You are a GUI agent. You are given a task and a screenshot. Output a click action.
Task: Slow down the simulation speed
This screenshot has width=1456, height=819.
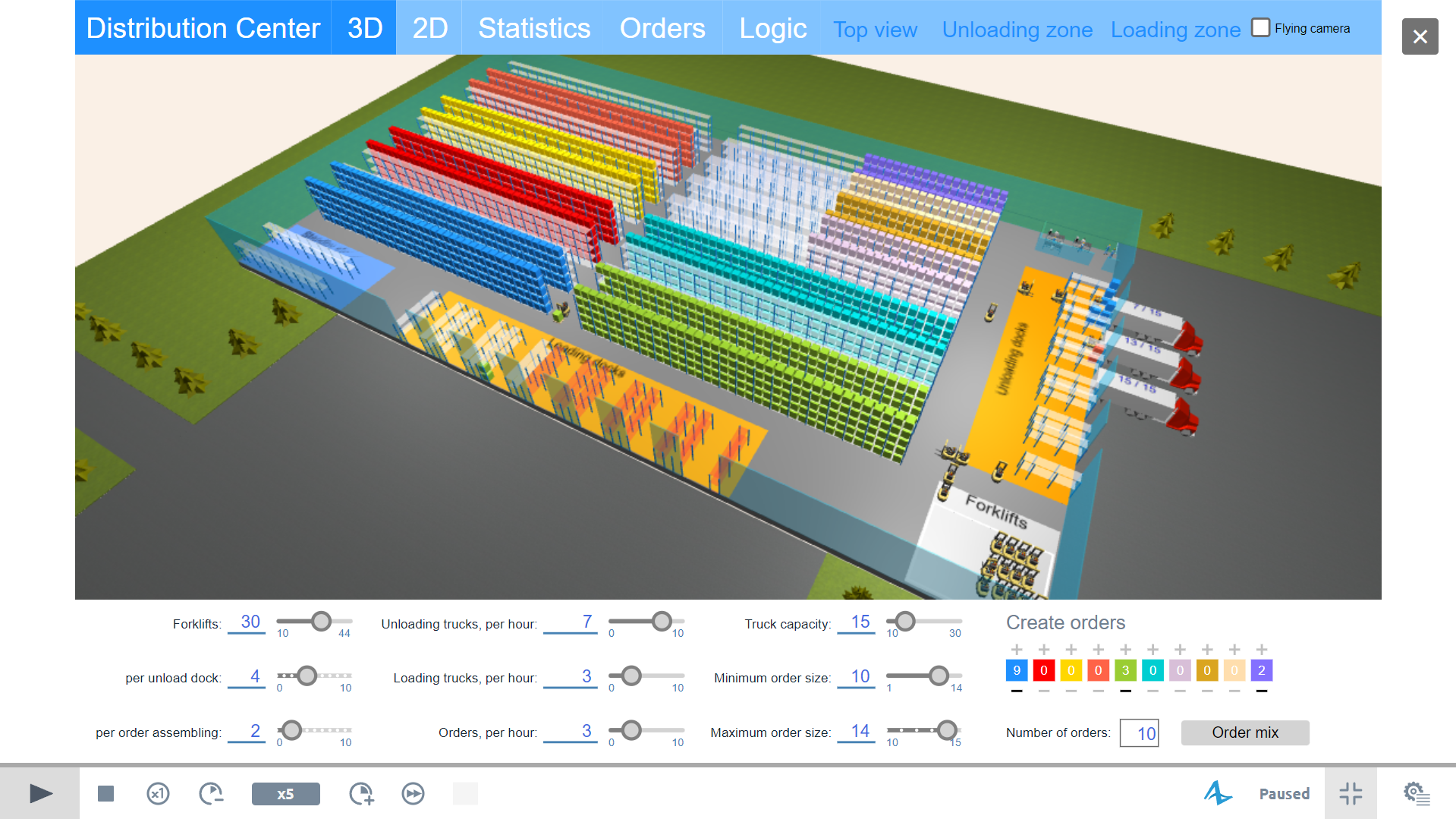211,794
